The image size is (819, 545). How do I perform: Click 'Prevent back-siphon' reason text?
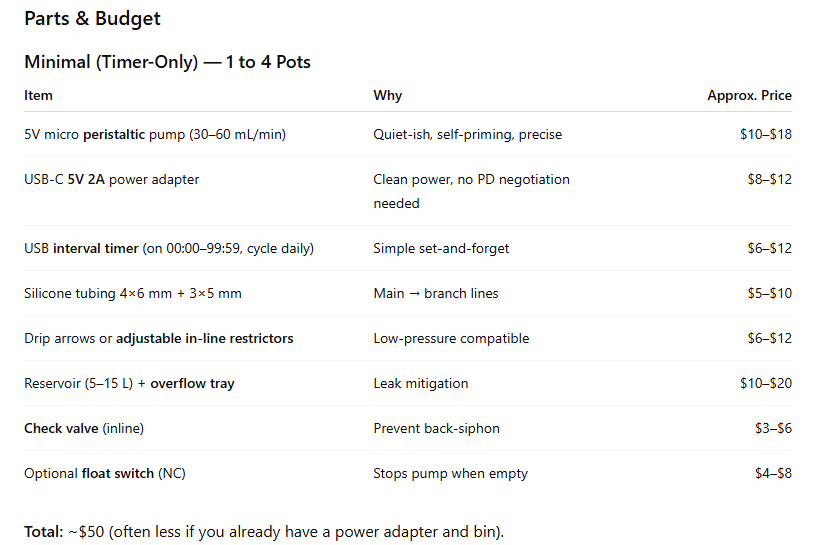point(436,428)
